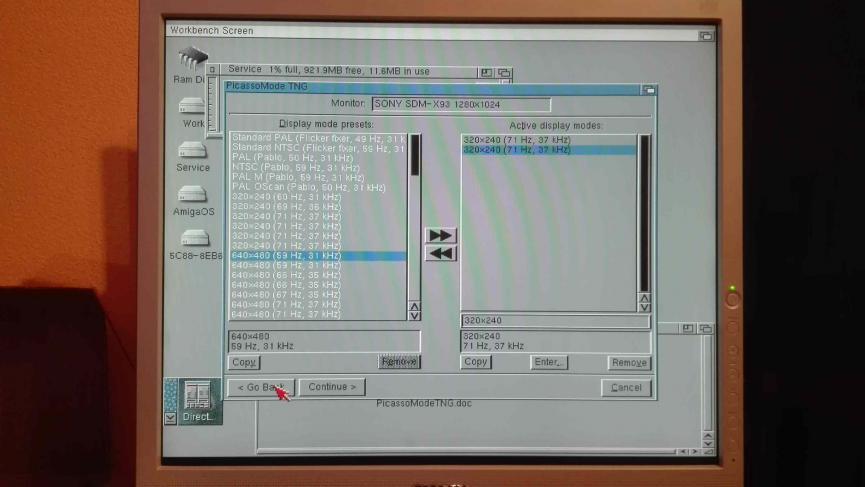The height and width of the screenshot is (487, 865).
Task: Open the AmigaOS drive icon
Action: (193, 194)
